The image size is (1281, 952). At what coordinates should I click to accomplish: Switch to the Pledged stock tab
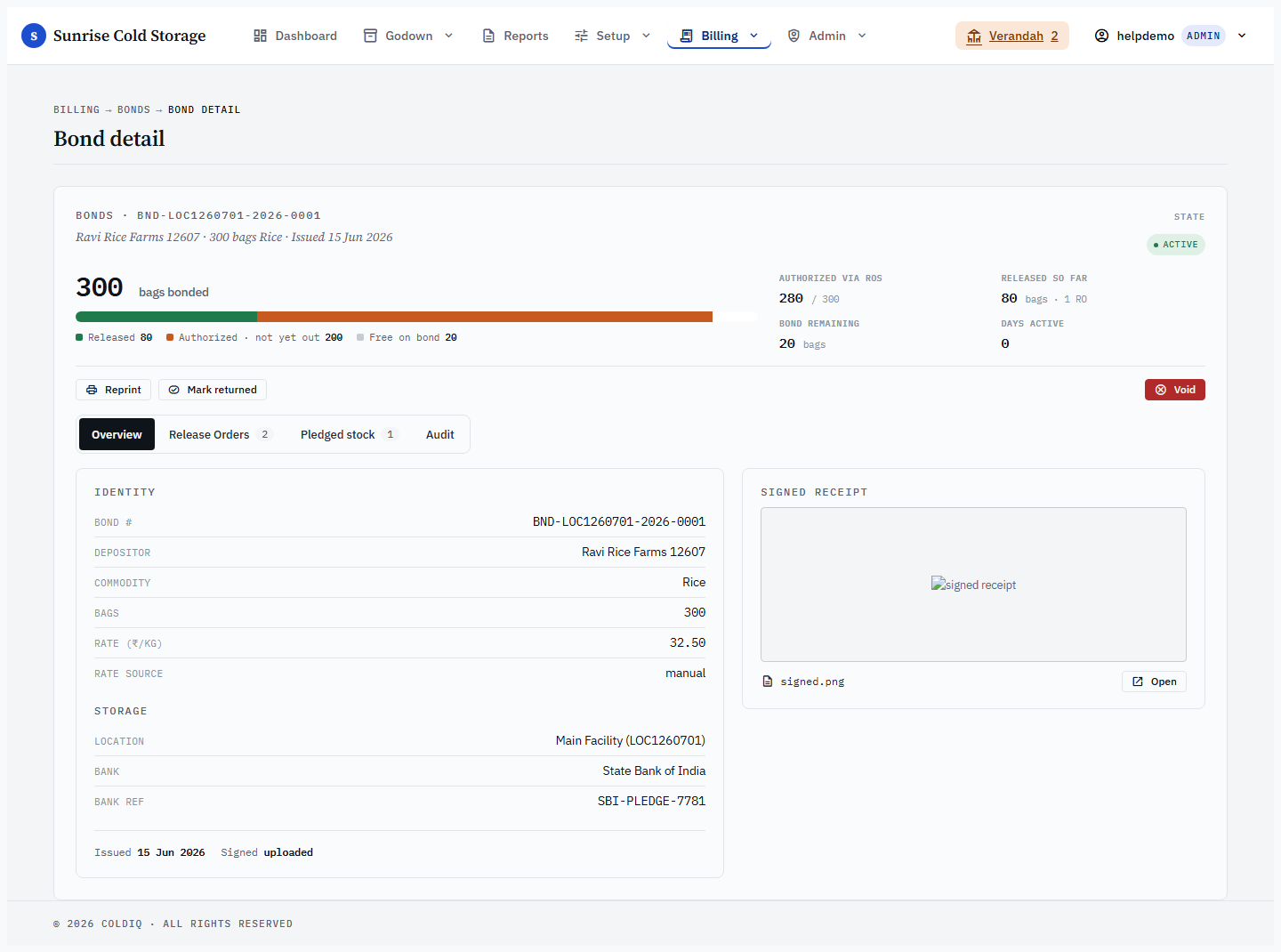[x=348, y=434]
